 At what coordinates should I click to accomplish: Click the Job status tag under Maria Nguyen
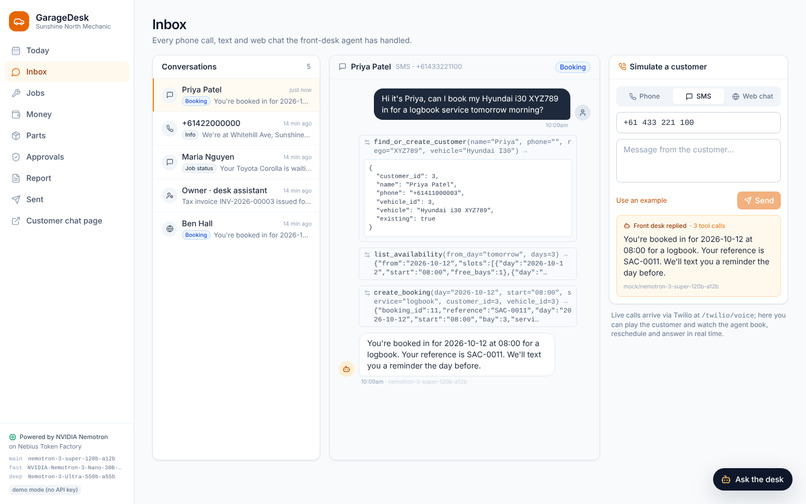tap(199, 168)
